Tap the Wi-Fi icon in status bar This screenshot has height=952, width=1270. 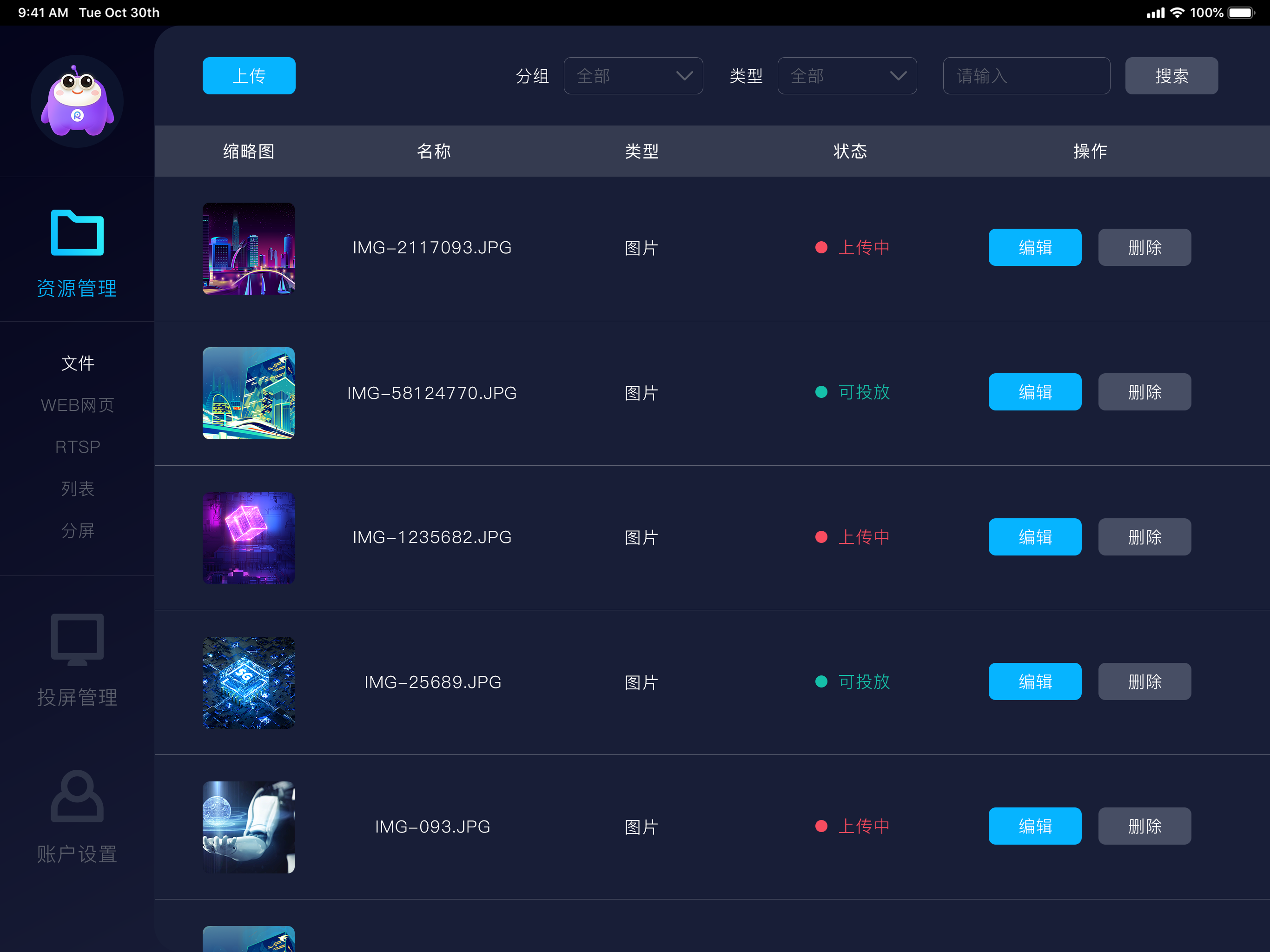tap(1177, 13)
